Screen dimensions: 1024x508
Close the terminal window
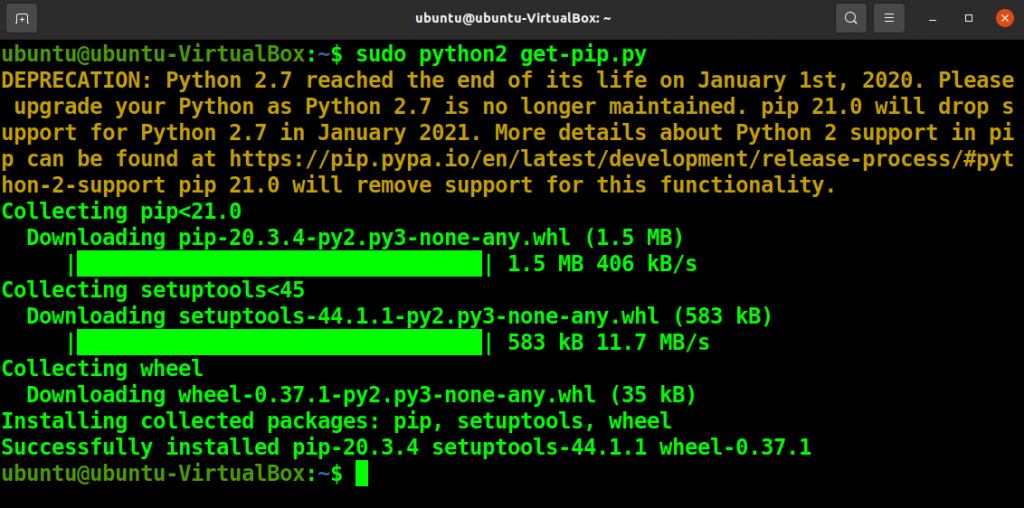[x=1004, y=18]
